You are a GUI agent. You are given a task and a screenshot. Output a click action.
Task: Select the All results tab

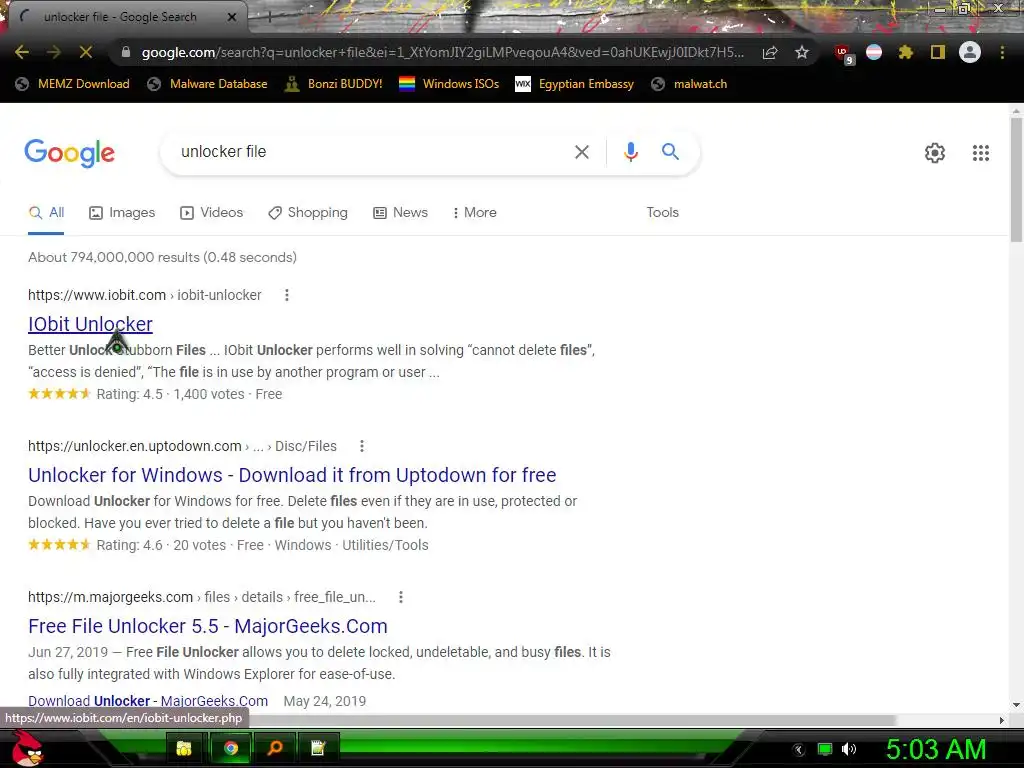46,213
